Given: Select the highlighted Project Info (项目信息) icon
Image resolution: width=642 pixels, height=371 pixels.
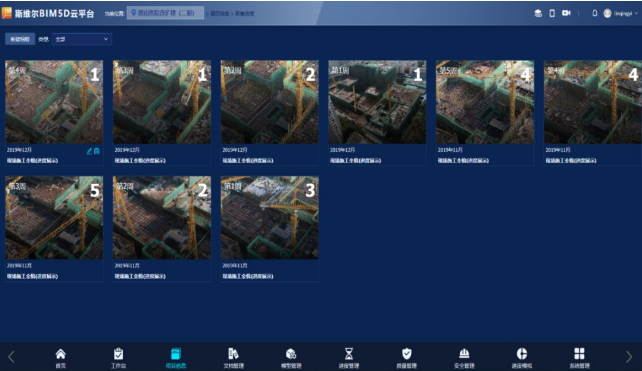Looking at the screenshot, I should point(176,354).
